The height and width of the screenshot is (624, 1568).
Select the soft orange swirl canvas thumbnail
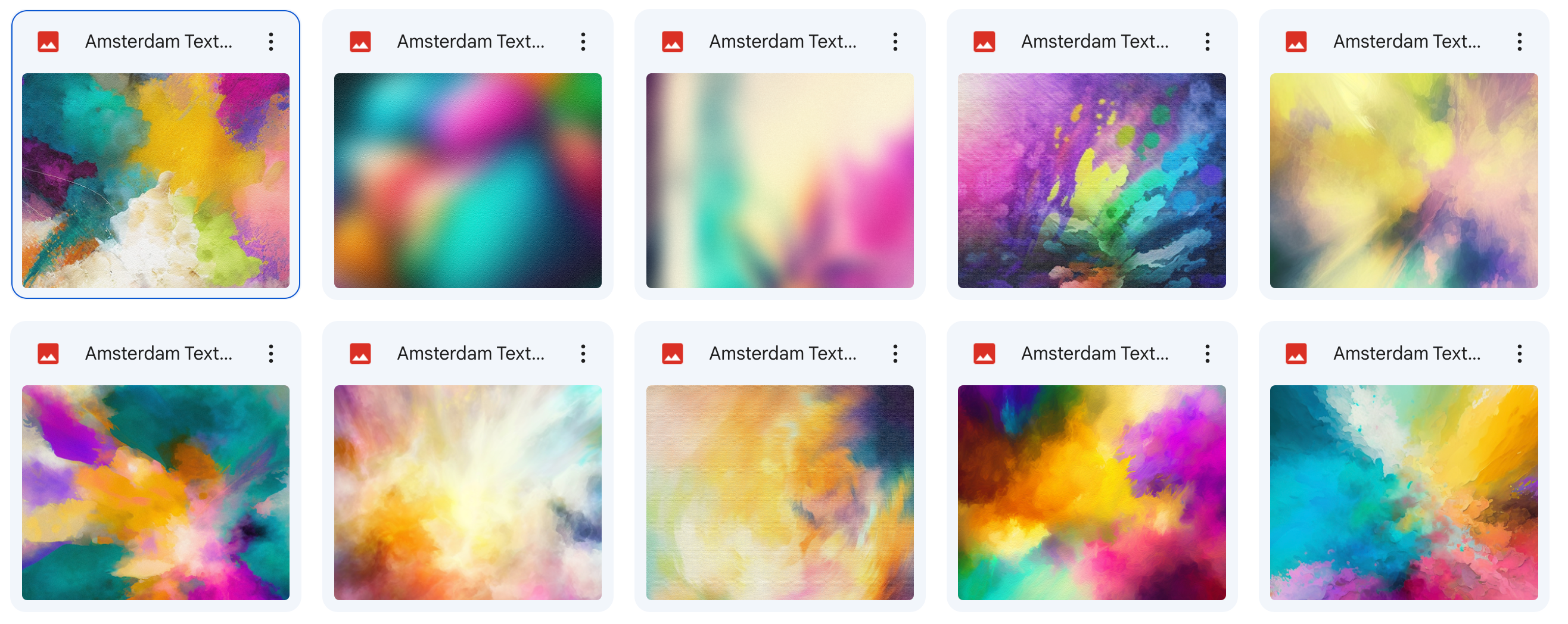(x=780, y=492)
